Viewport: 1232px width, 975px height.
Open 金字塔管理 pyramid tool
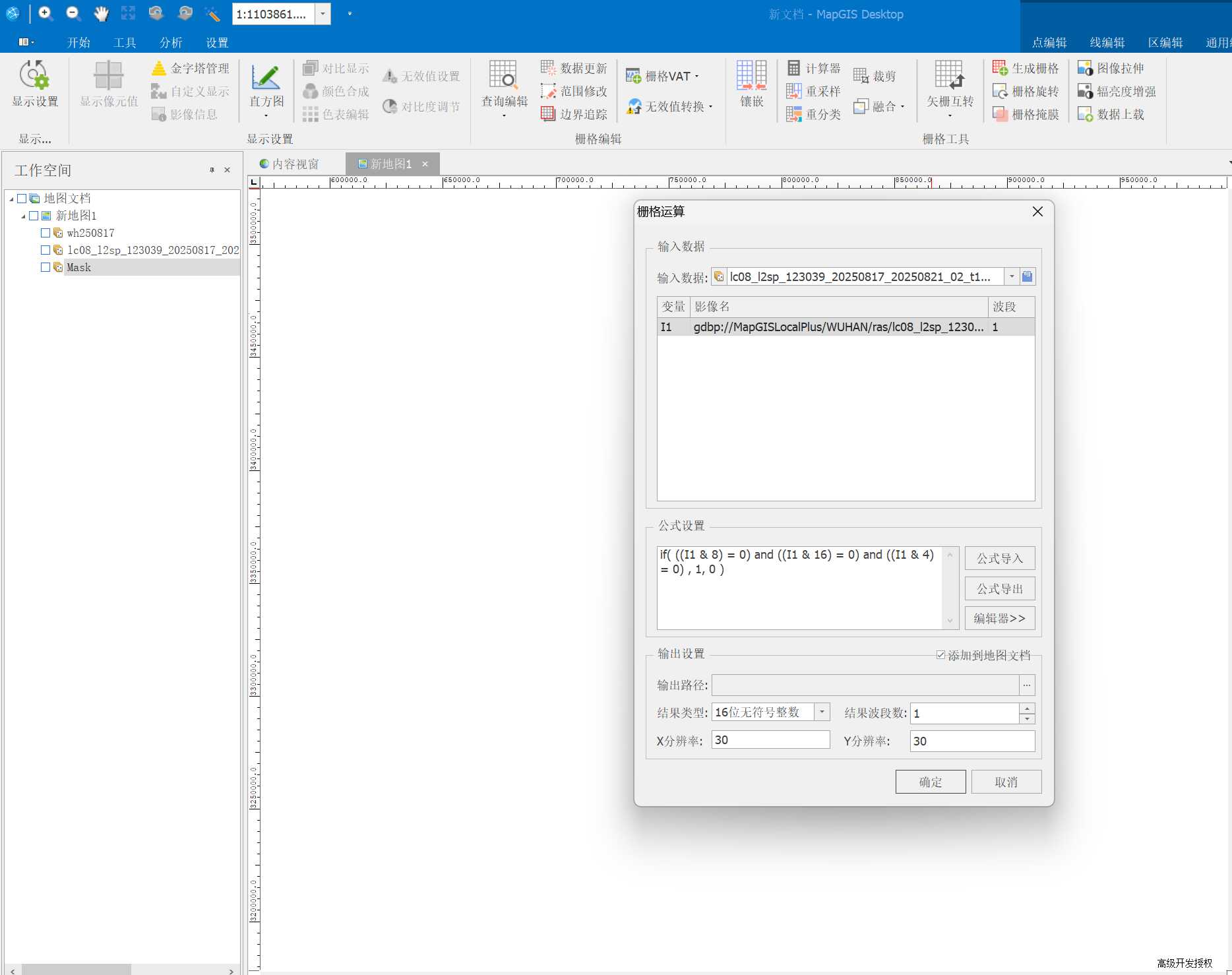(x=191, y=69)
